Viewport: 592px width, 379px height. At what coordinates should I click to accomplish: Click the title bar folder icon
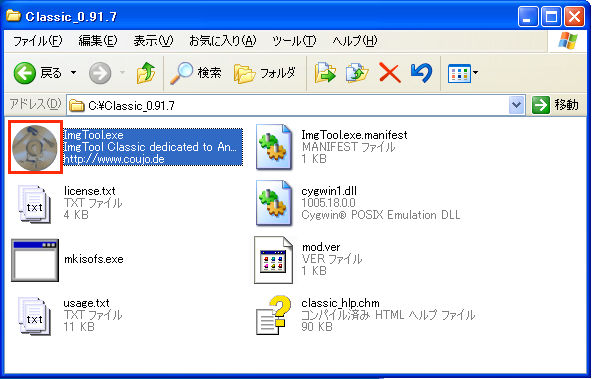pos(13,15)
